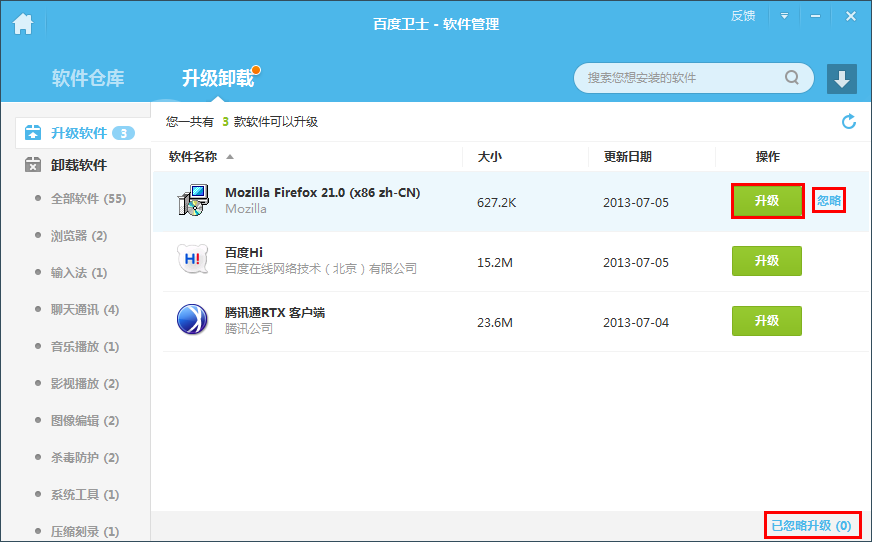Show 聊天通讯 (4) category
The height and width of the screenshot is (542, 872).
[85, 310]
